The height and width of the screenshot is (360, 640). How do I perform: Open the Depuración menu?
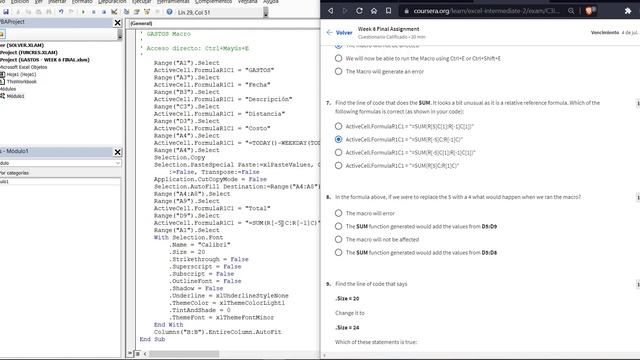pyautogui.click(x=112, y=2)
